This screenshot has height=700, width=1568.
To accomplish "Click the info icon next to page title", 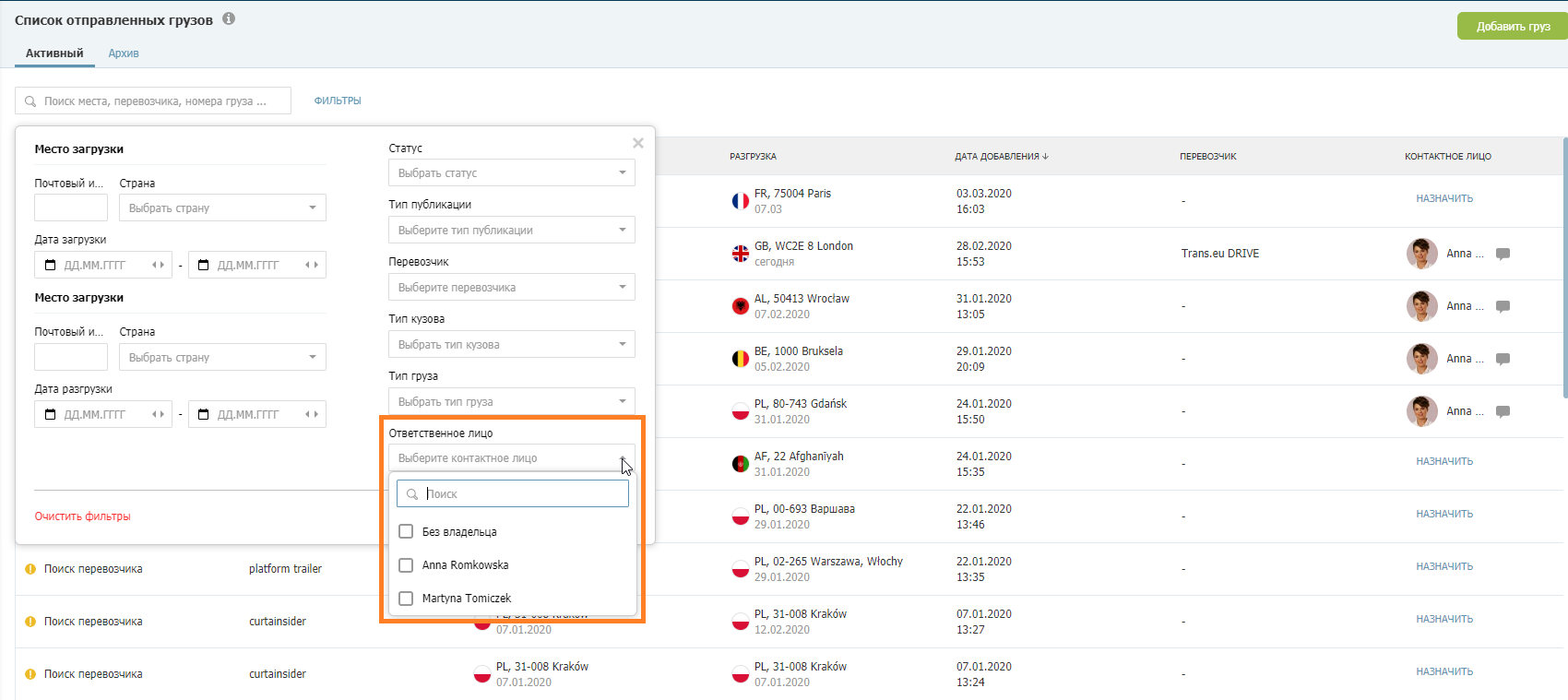I will [x=229, y=18].
